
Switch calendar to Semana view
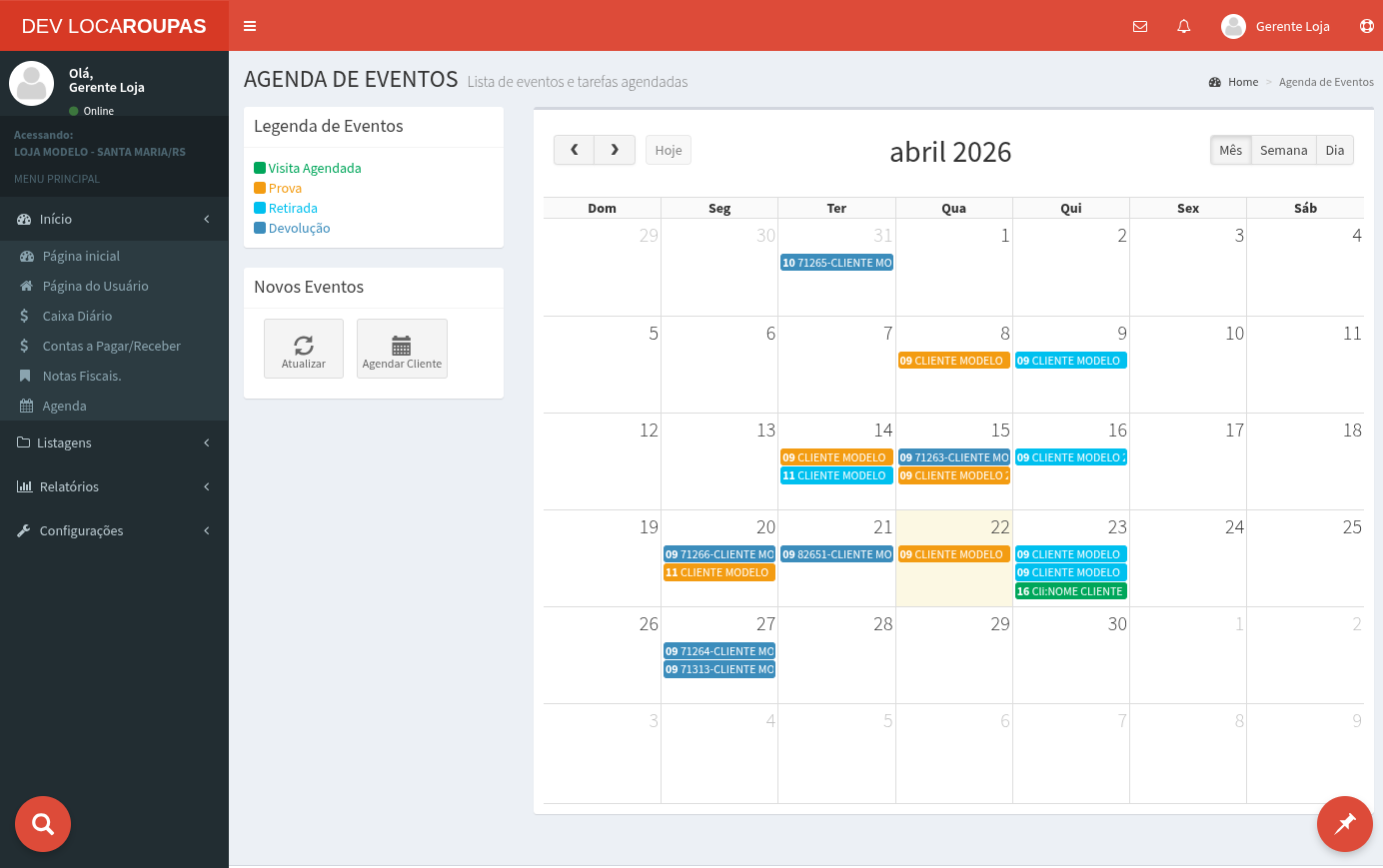(1283, 150)
